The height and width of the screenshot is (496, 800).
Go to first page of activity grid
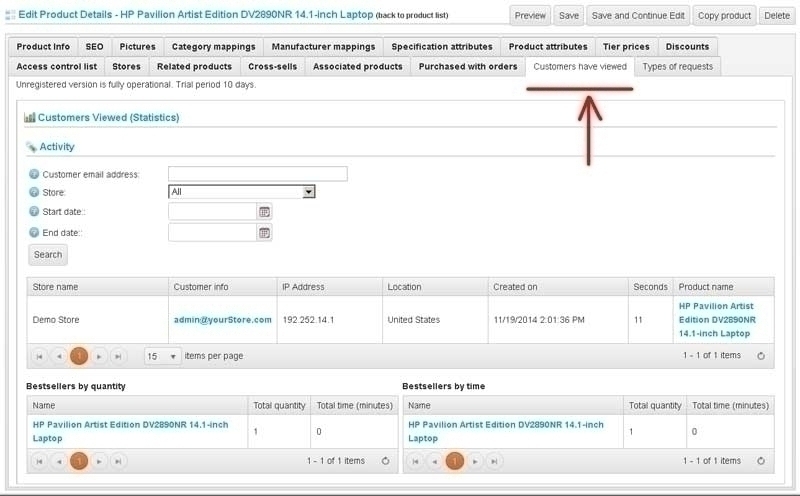click(x=39, y=356)
